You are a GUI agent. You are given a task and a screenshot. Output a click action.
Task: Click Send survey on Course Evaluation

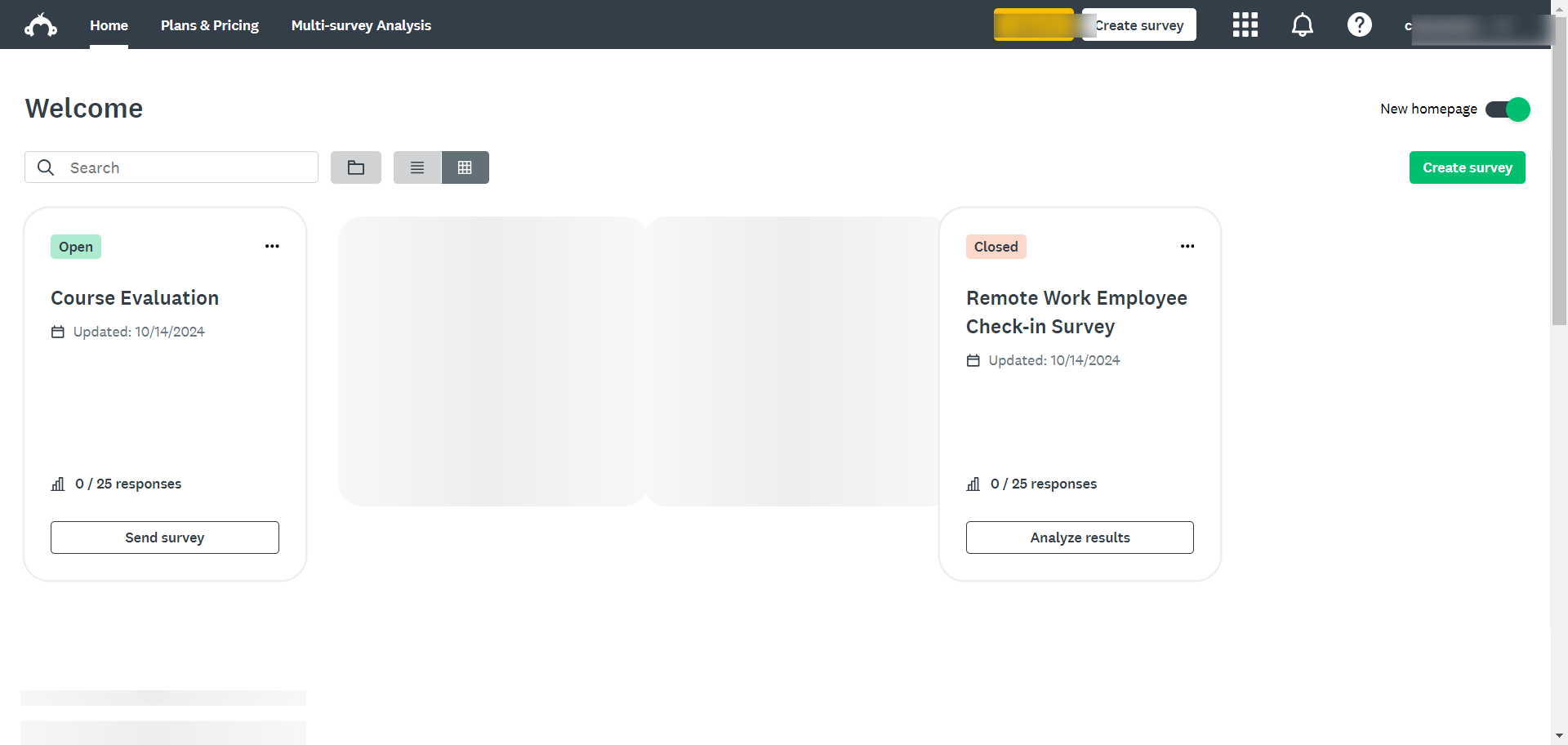tap(165, 538)
